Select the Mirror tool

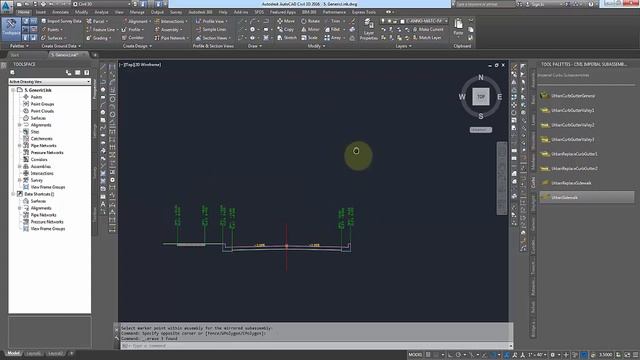coord(311,29)
